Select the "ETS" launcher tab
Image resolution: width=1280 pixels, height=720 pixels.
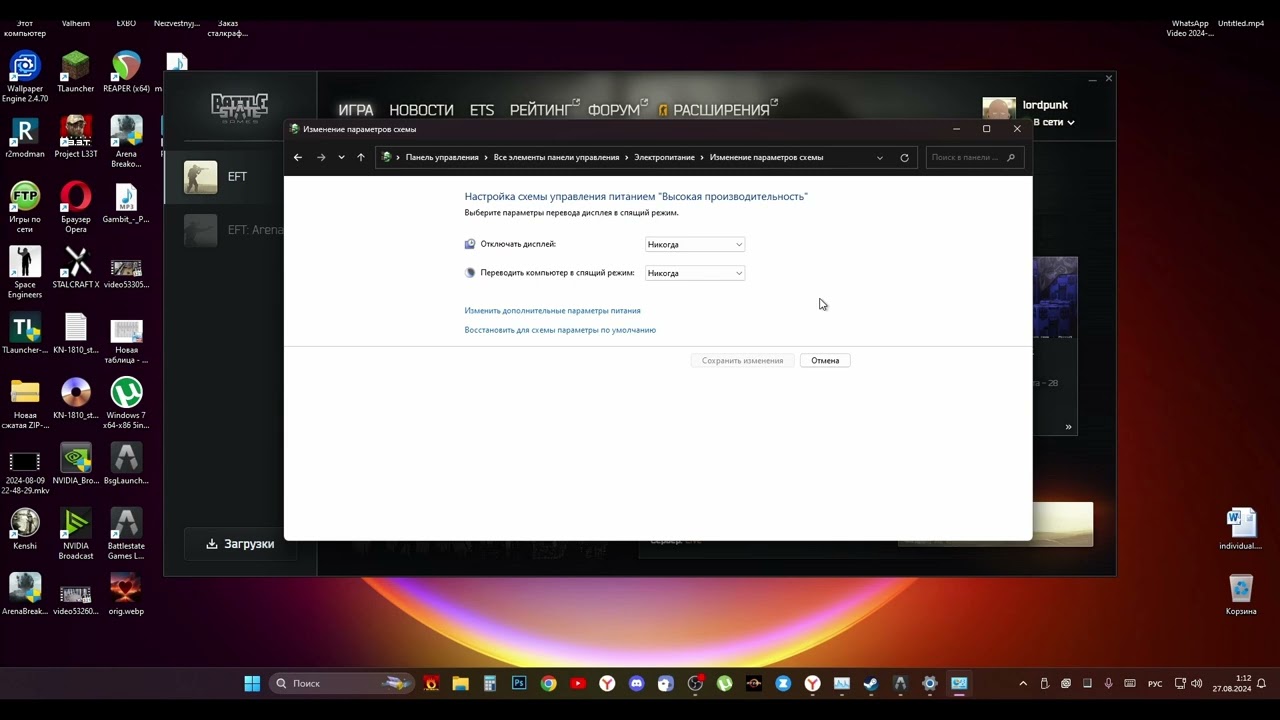point(482,110)
